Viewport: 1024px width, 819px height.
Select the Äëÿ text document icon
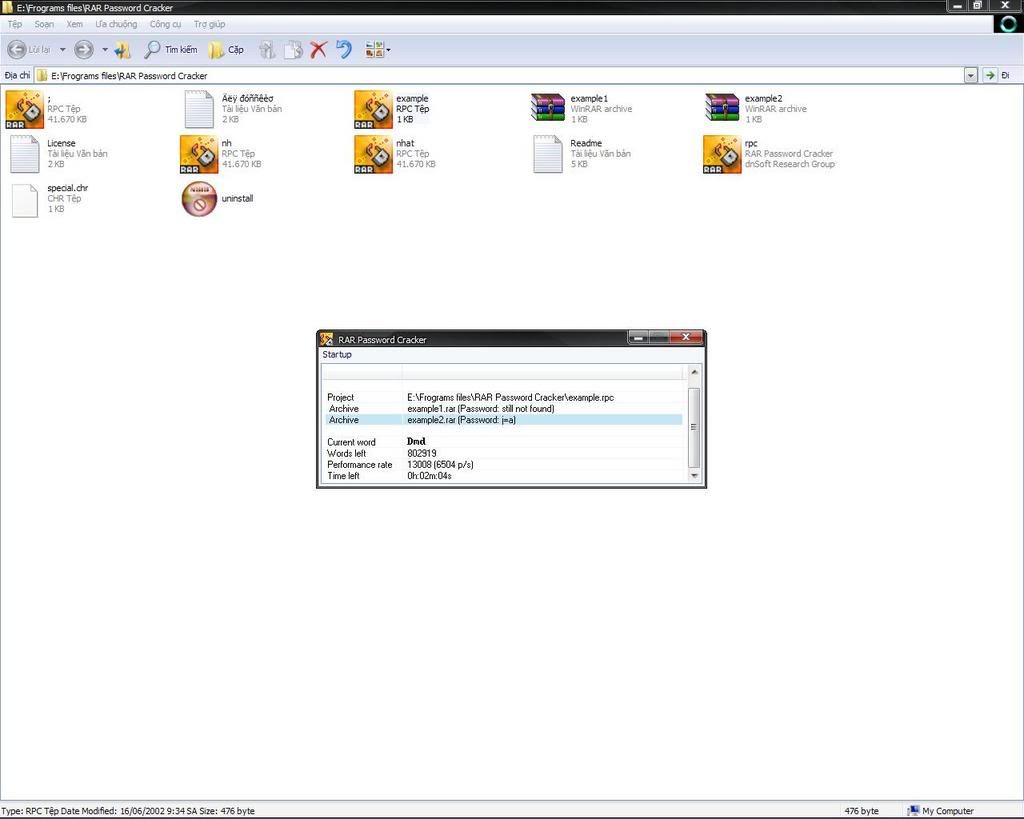[x=199, y=109]
